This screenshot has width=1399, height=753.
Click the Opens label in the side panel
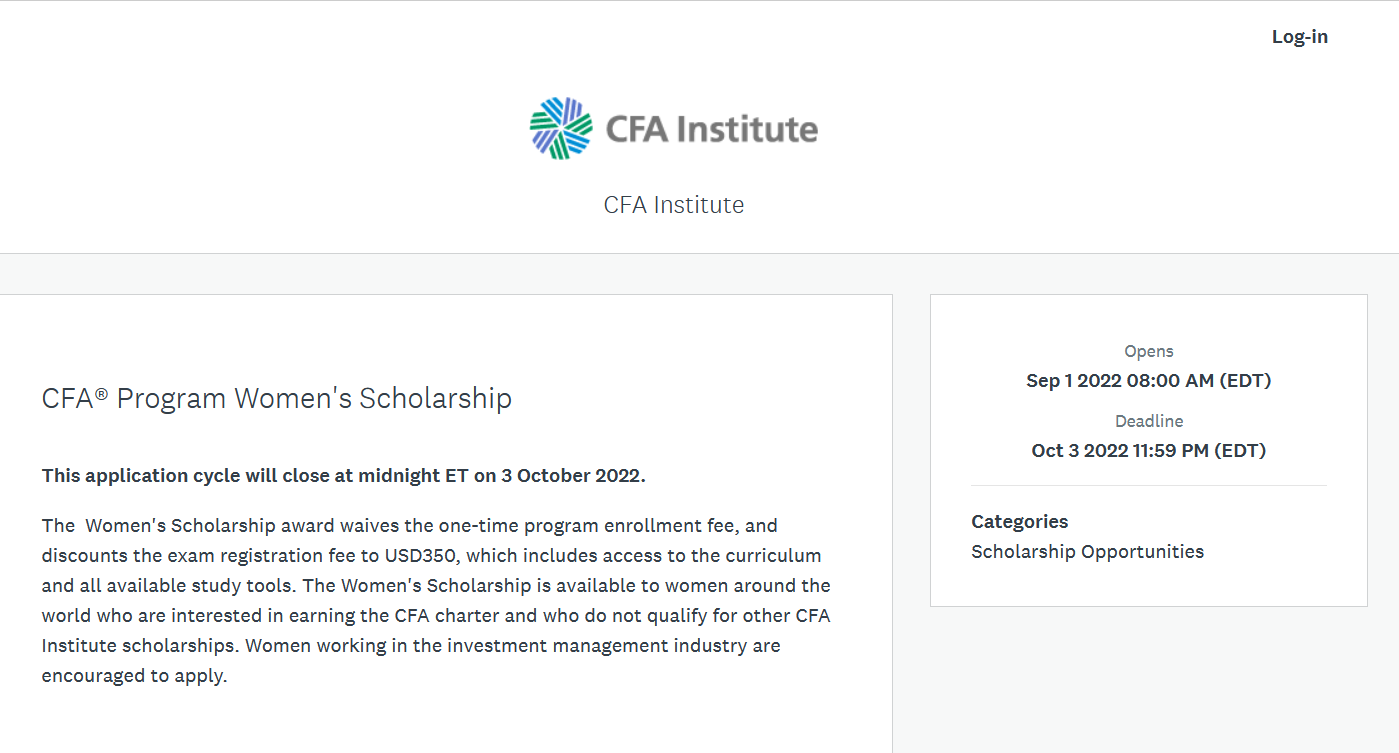point(1149,351)
